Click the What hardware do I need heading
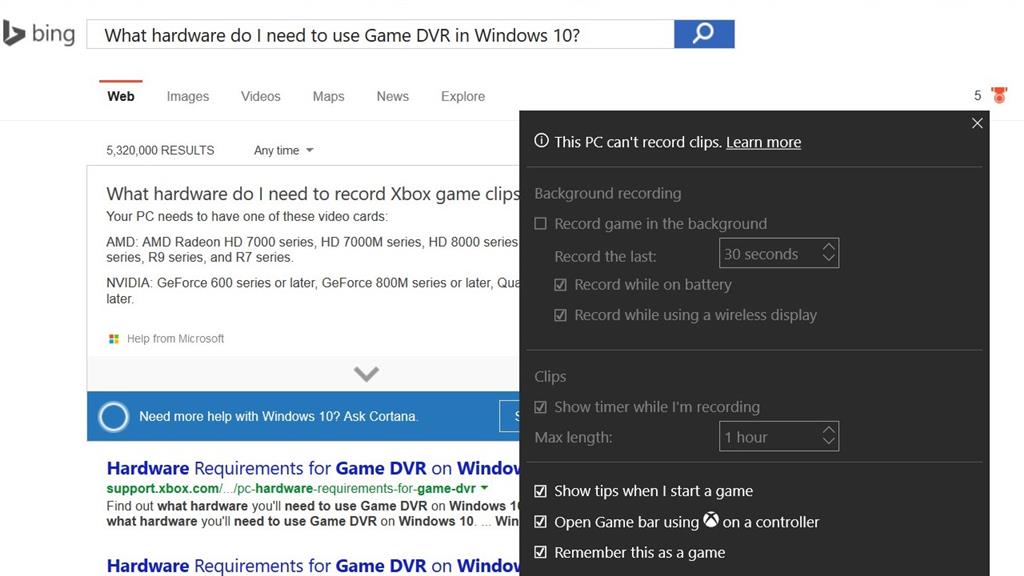The height and width of the screenshot is (576, 1024). pos(313,194)
